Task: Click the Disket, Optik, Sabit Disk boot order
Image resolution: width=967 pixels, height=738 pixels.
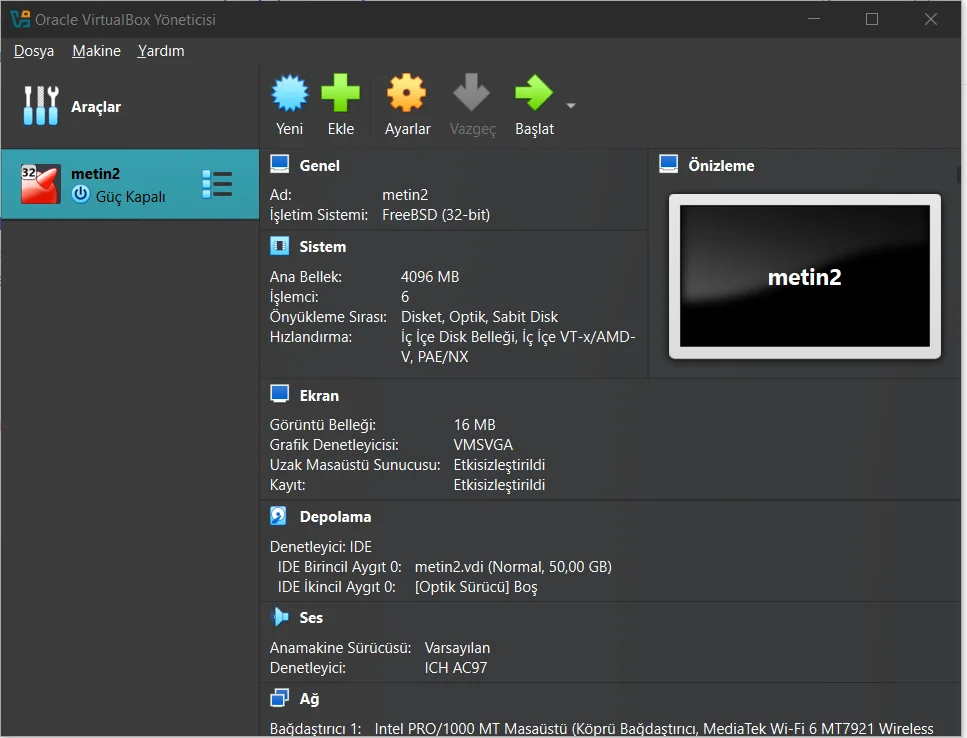Action: click(479, 317)
